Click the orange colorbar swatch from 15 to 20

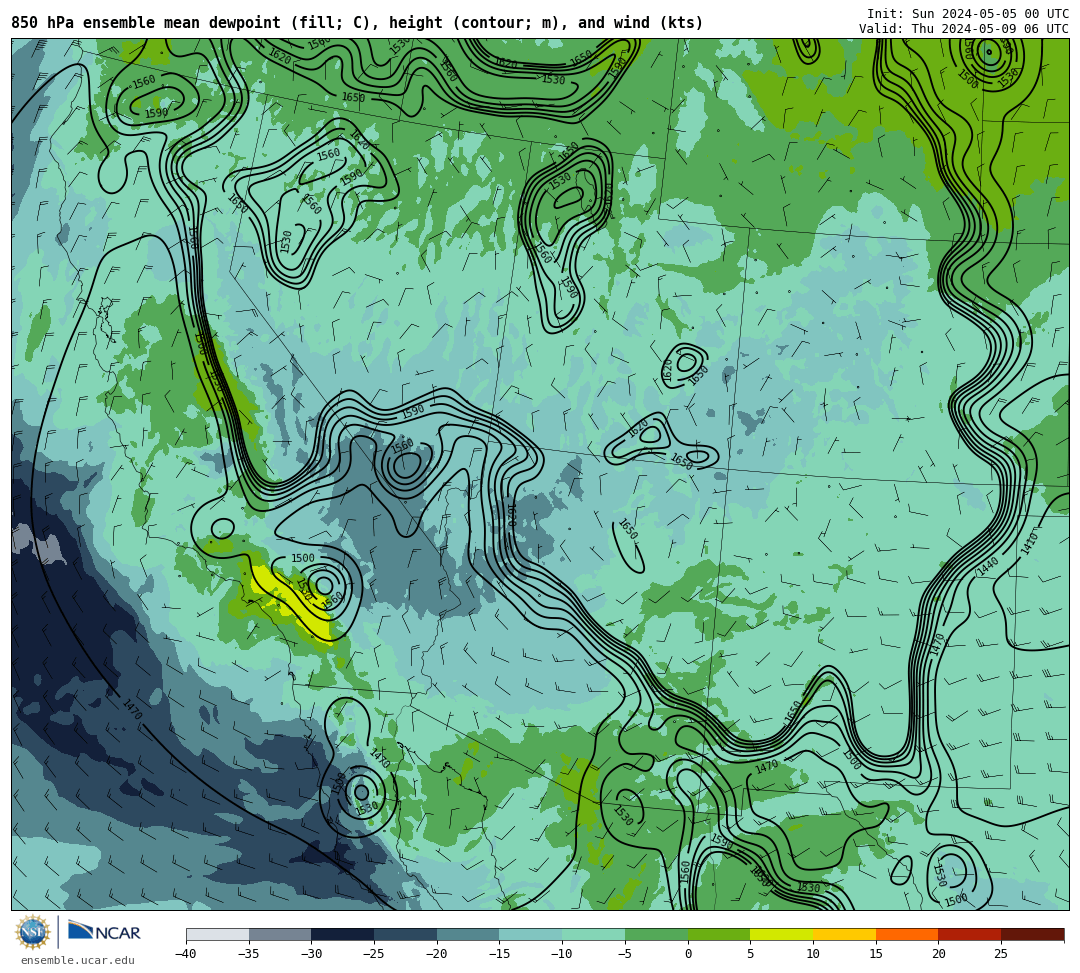pyautogui.click(x=906, y=934)
